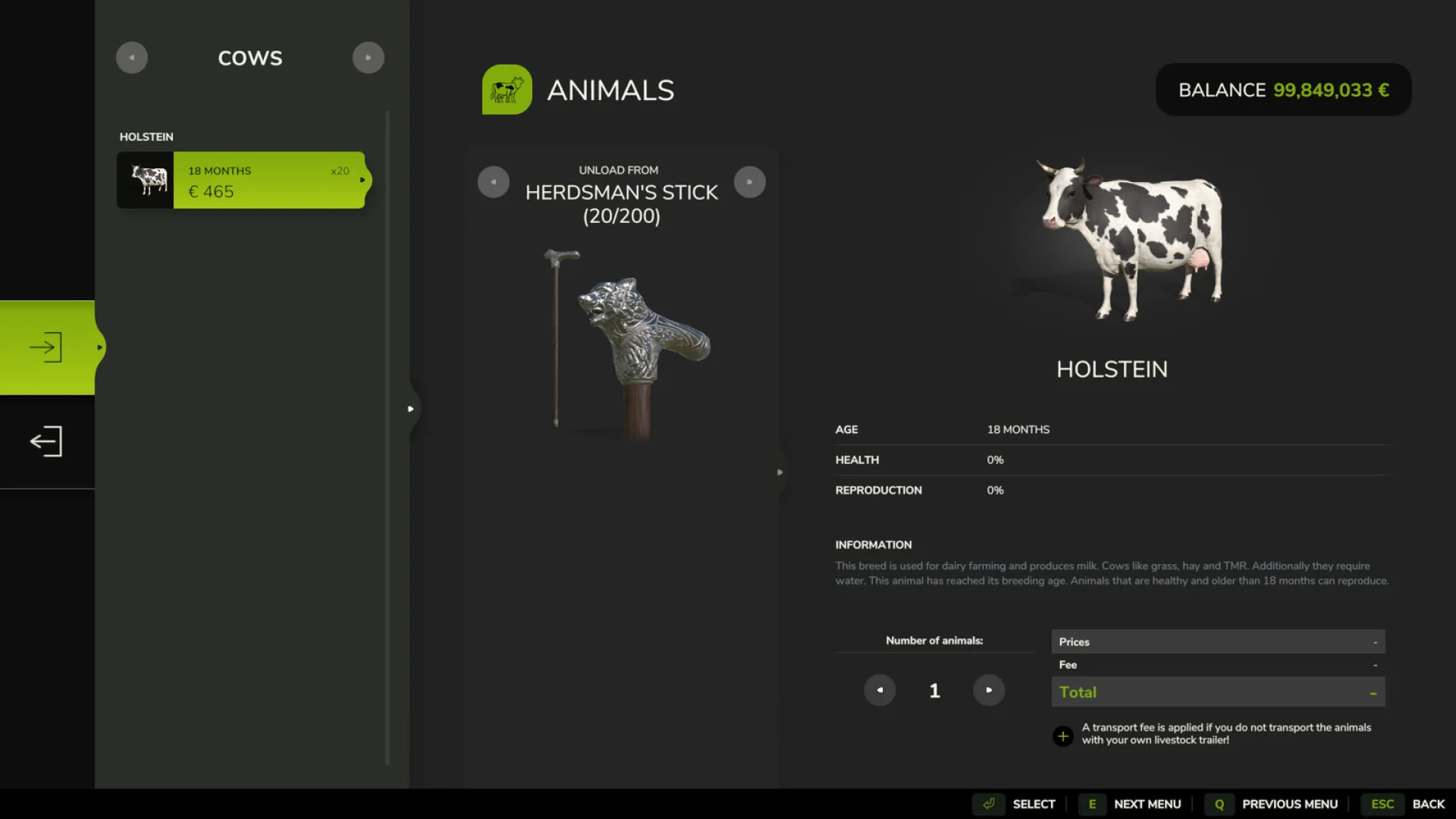Click the exit sidebar icon below the green tab
This screenshot has height=819, width=1456.
point(45,441)
